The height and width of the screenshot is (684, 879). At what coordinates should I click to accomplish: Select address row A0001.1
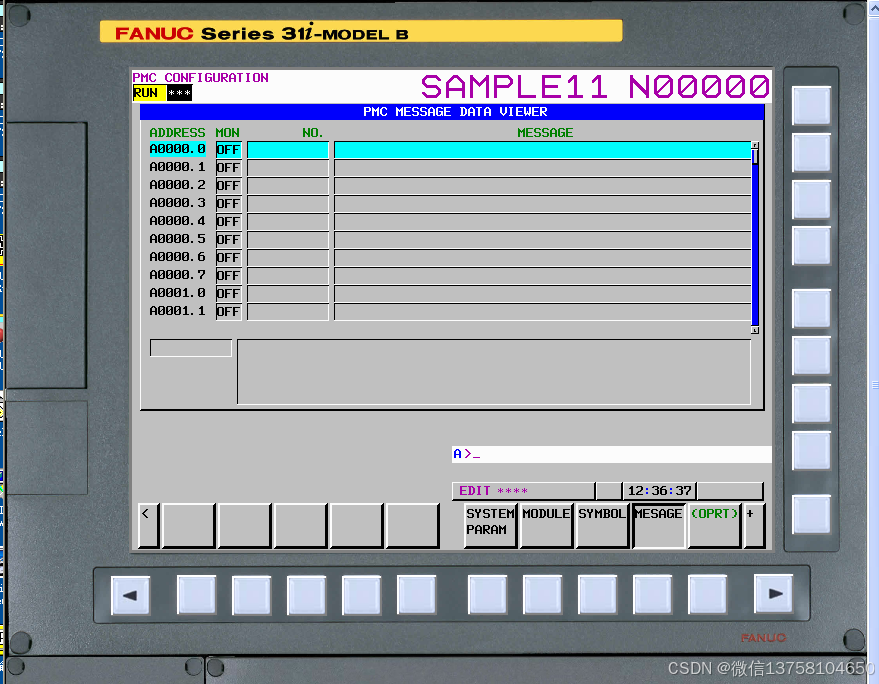coord(177,311)
